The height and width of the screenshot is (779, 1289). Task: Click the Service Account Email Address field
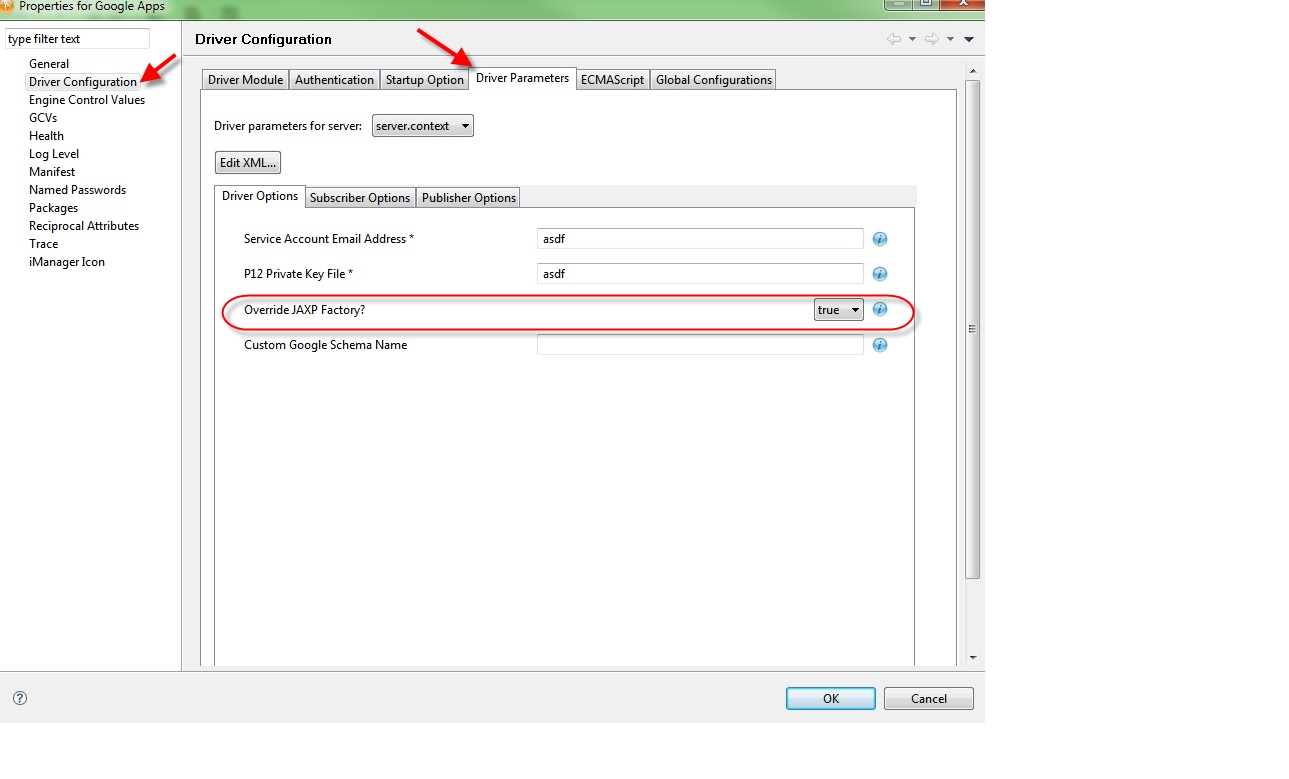point(700,239)
